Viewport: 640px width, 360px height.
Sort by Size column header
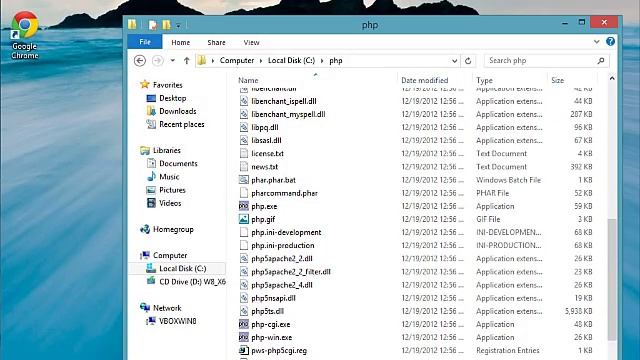click(558, 80)
